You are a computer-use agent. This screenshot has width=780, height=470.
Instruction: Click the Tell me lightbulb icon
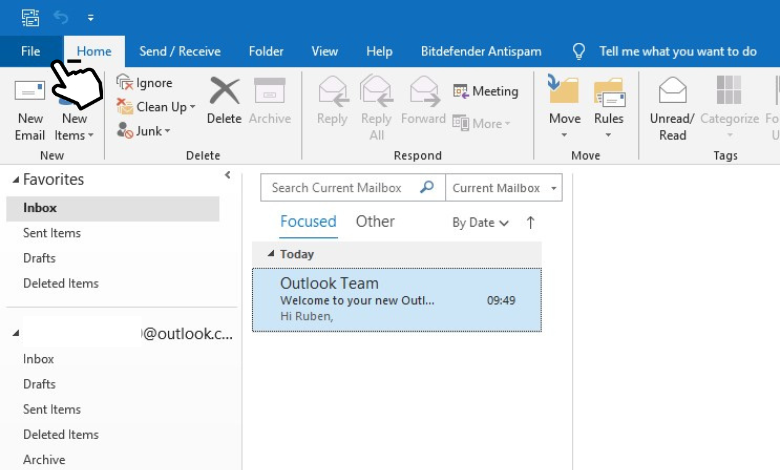pos(579,51)
